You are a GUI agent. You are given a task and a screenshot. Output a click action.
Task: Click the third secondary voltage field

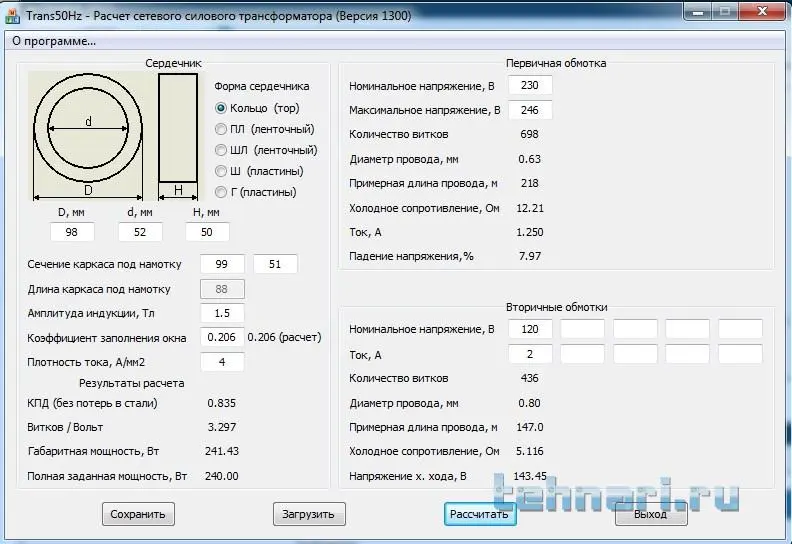click(x=635, y=329)
